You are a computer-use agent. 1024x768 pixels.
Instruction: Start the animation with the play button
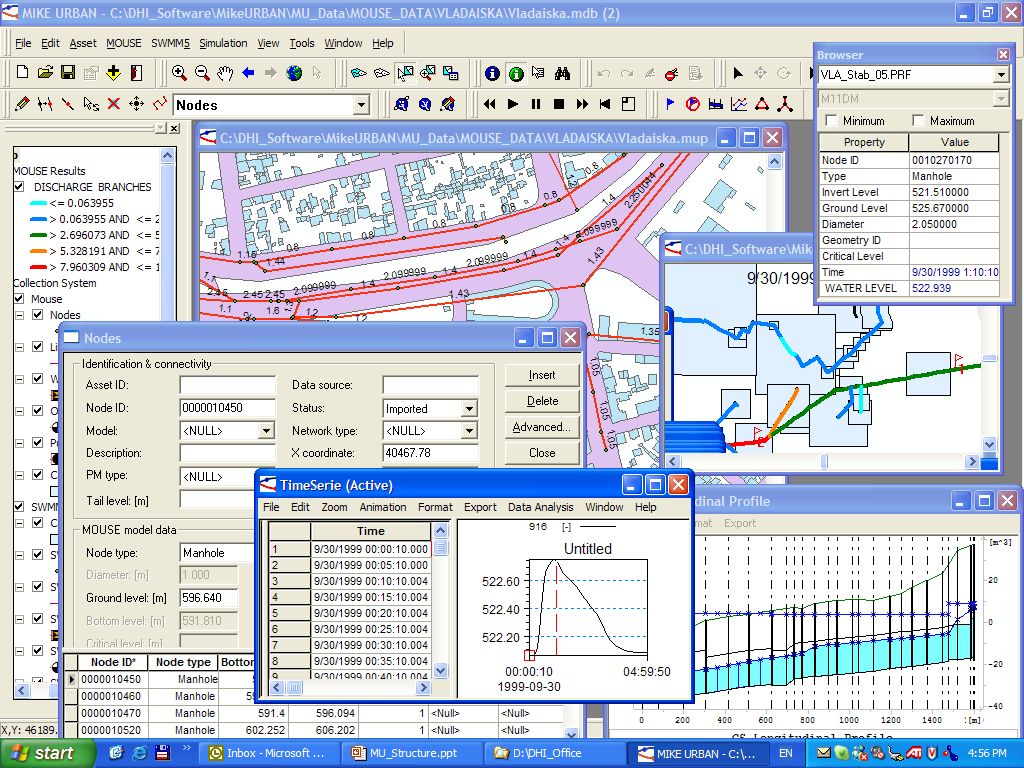click(513, 104)
